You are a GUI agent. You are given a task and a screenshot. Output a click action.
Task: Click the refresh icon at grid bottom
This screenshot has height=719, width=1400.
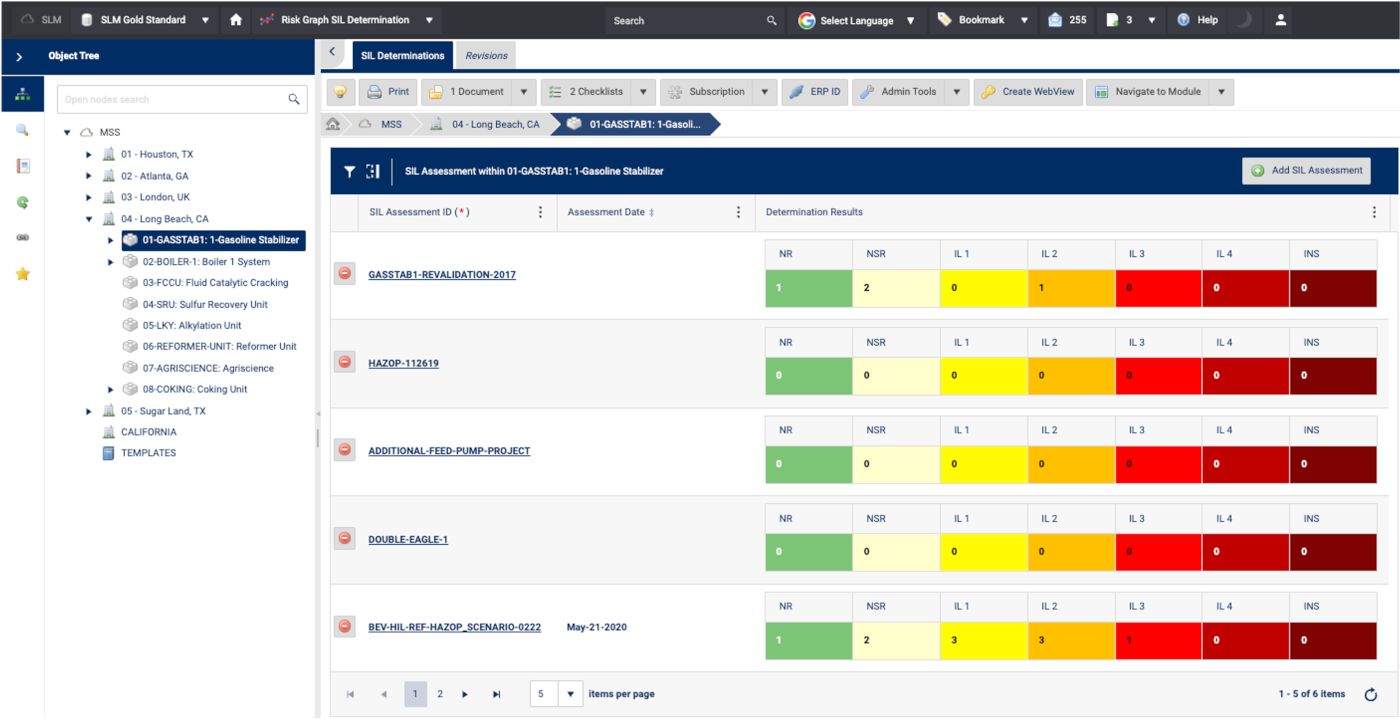[x=1370, y=694]
